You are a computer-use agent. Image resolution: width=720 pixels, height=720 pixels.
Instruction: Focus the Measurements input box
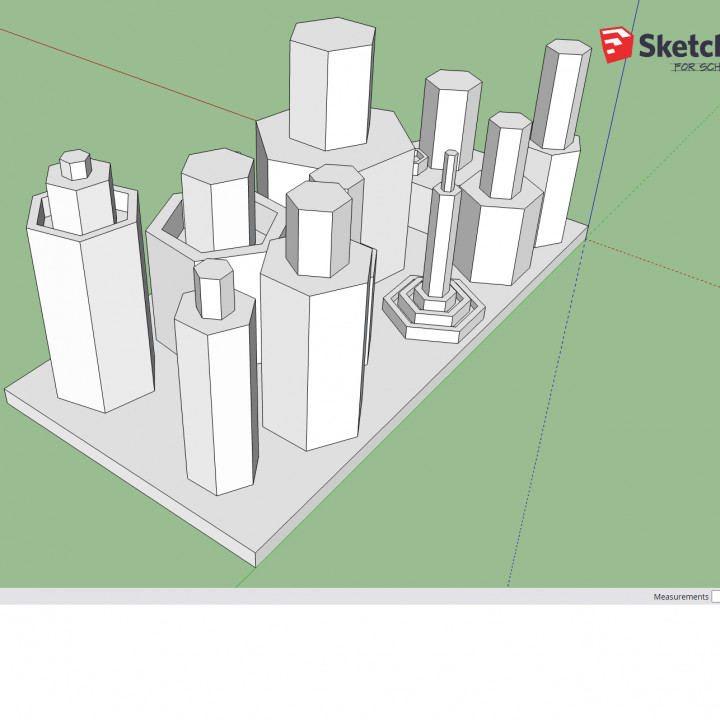715,597
